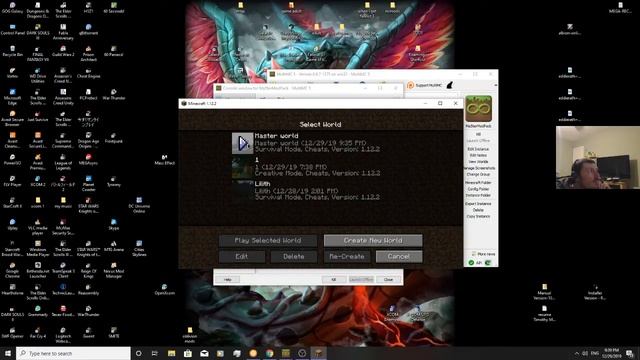Click Config Folder in MultiMC sidebar
Viewport: 640px width, 360px height.
point(478,189)
